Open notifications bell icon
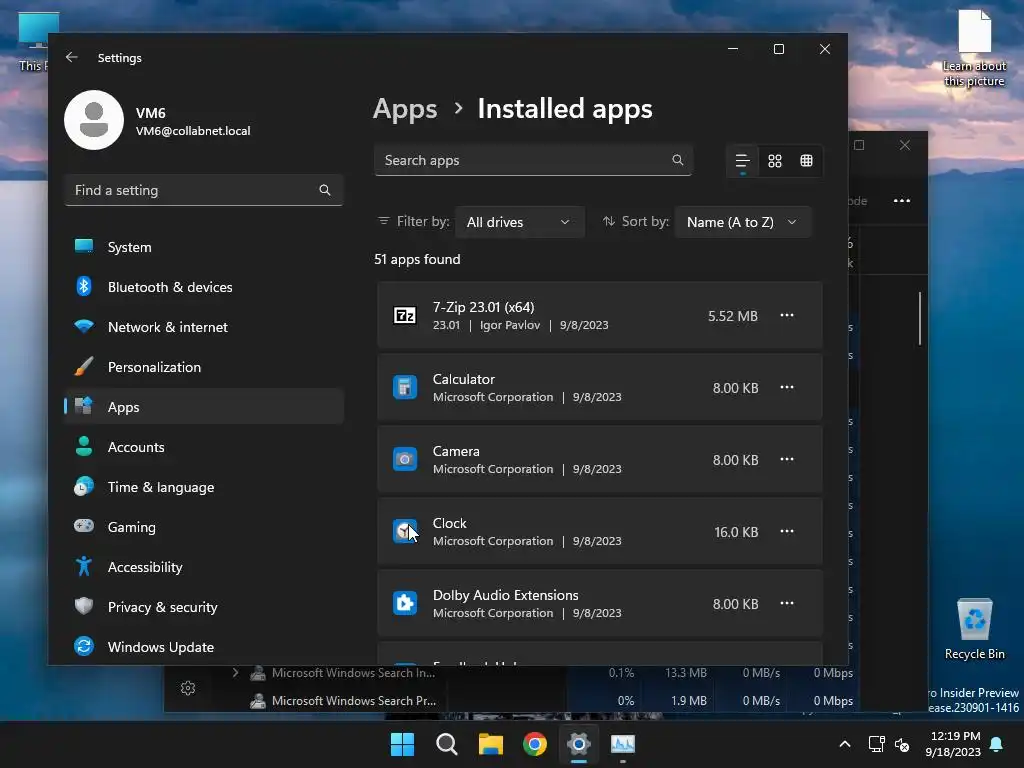1024x768 pixels. pyautogui.click(x=997, y=744)
